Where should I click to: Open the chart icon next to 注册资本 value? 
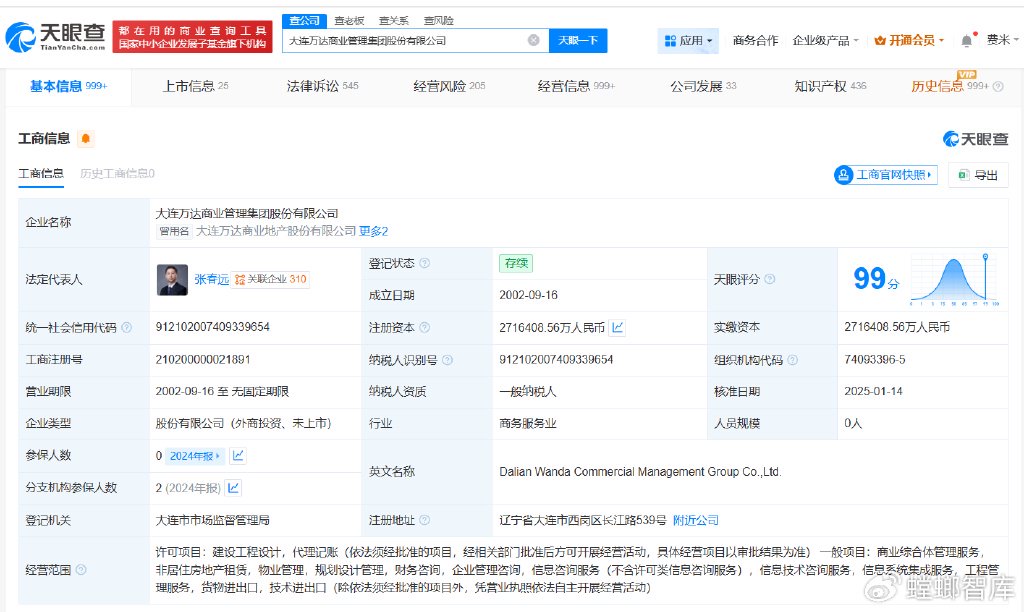click(x=618, y=327)
